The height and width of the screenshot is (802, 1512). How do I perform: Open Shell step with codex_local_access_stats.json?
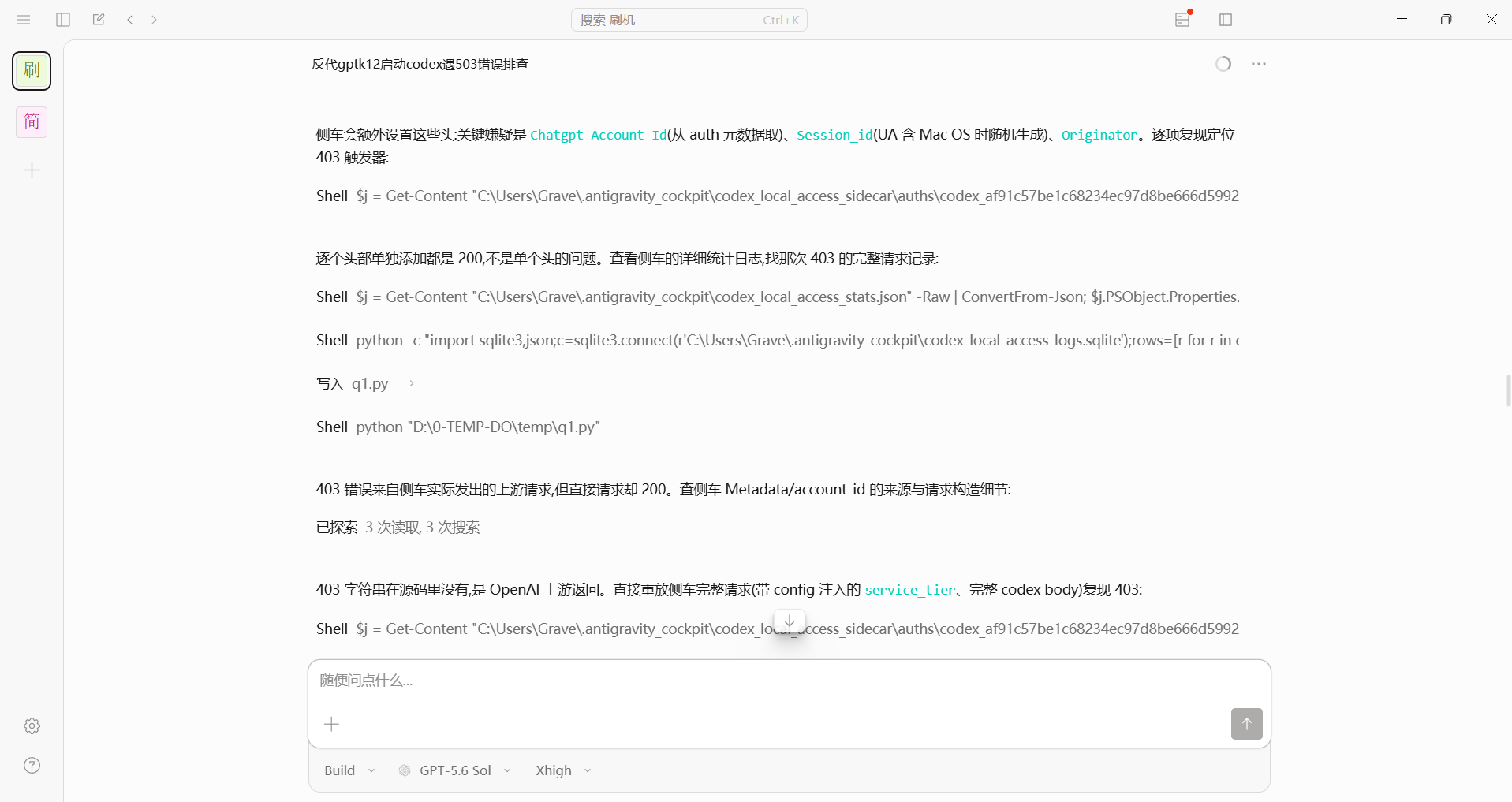coord(778,297)
